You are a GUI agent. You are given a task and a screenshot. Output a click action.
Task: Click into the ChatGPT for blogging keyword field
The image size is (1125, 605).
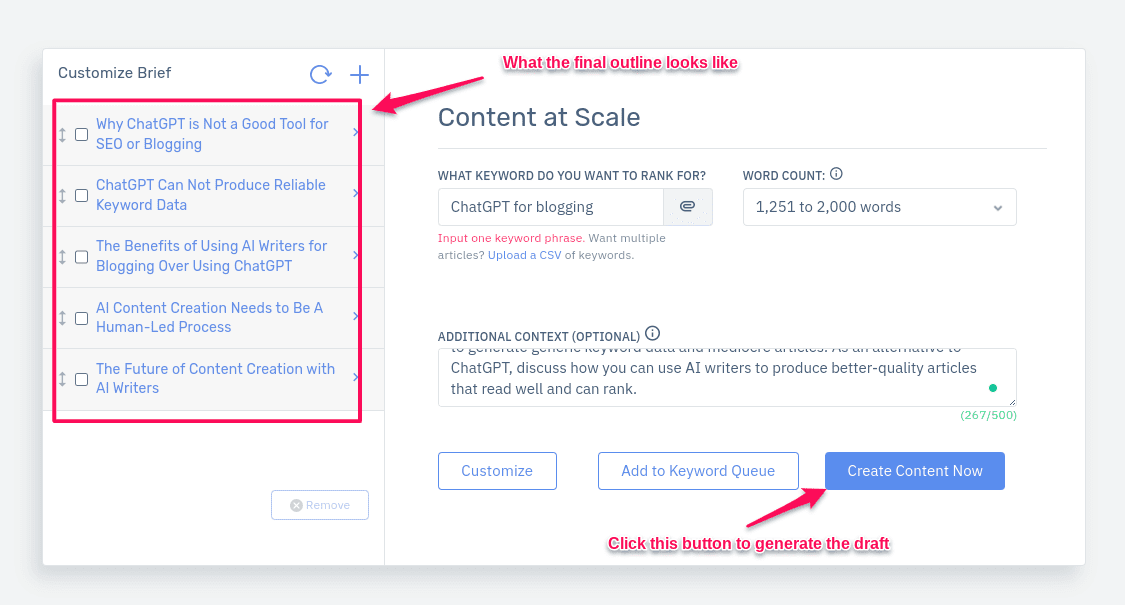pyautogui.click(x=550, y=207)
